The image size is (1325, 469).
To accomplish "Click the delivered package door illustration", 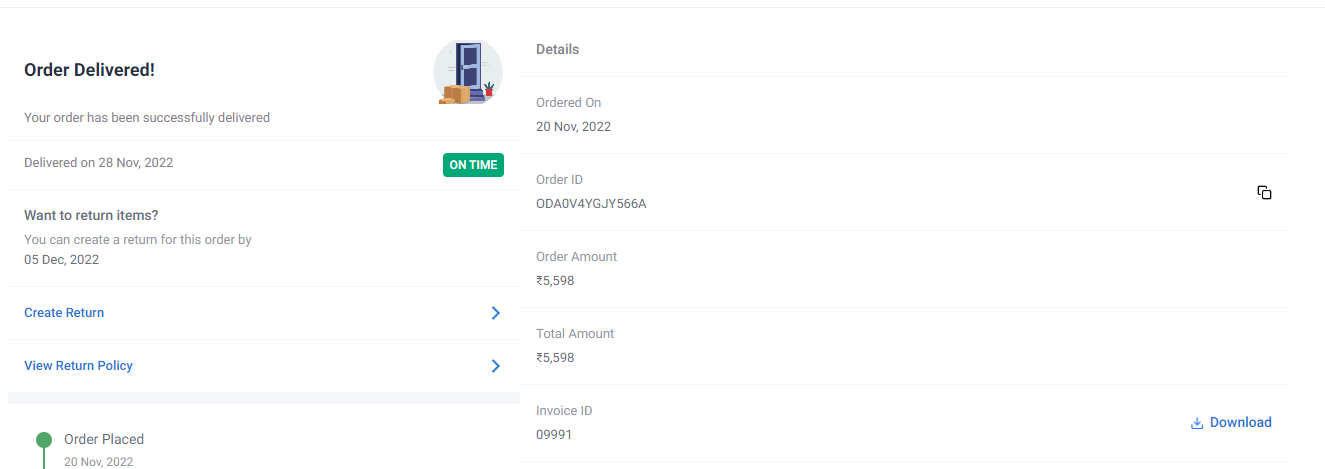I will (468, 72).
